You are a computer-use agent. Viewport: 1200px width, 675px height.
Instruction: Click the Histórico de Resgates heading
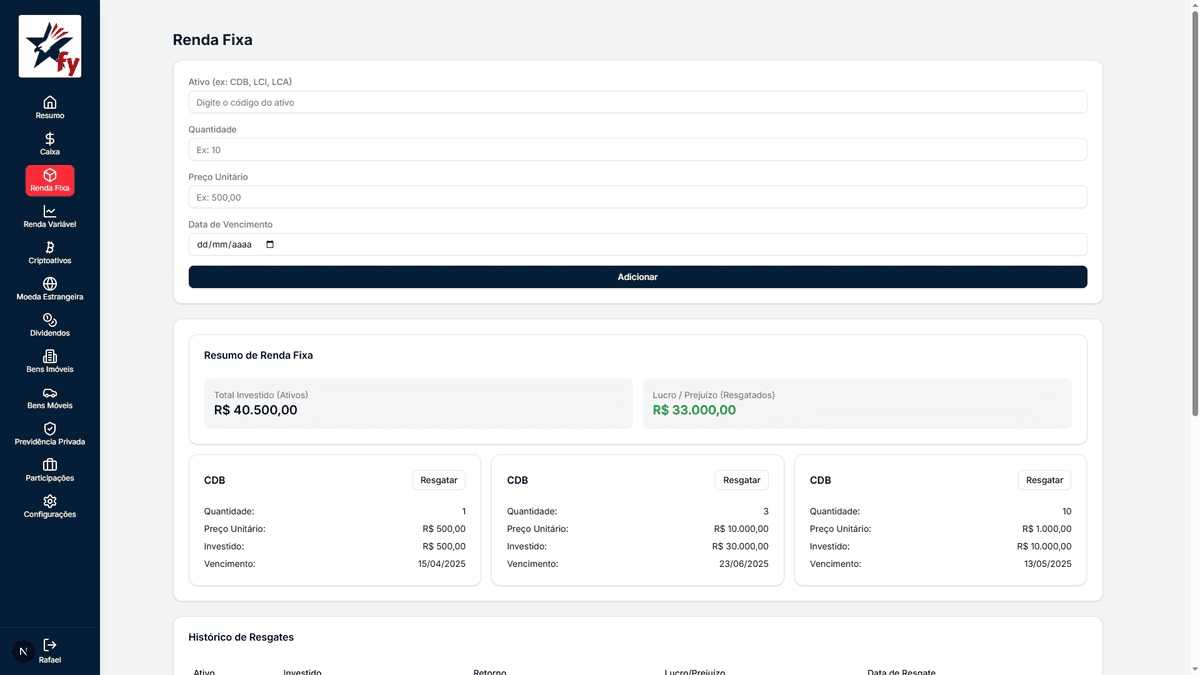click(x=241, y=637)
